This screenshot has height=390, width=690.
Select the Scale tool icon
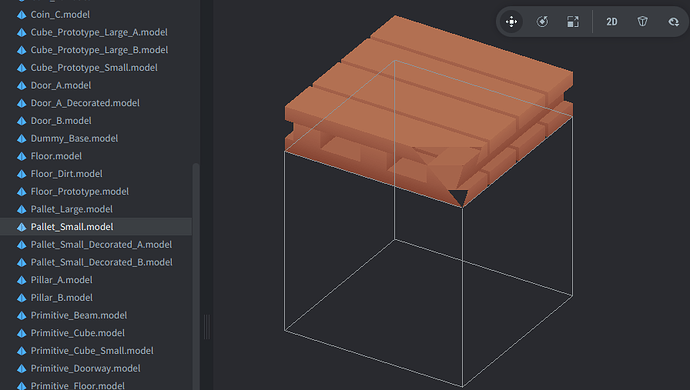(x=573, y=22)
